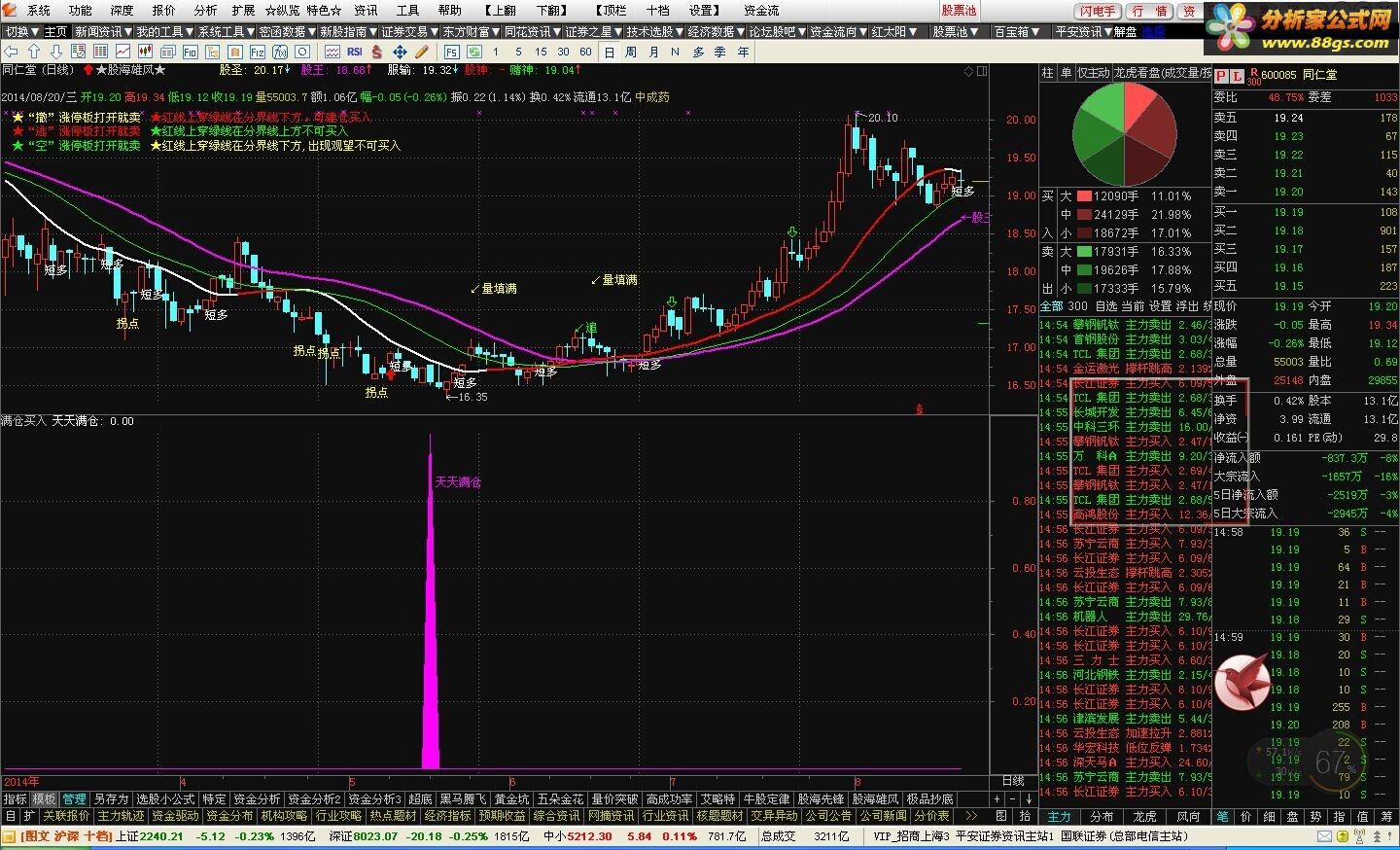Click the red PL badge icon
Image resolution: width=1400 pixels, height=850 pixels.
pos(1230,75)
